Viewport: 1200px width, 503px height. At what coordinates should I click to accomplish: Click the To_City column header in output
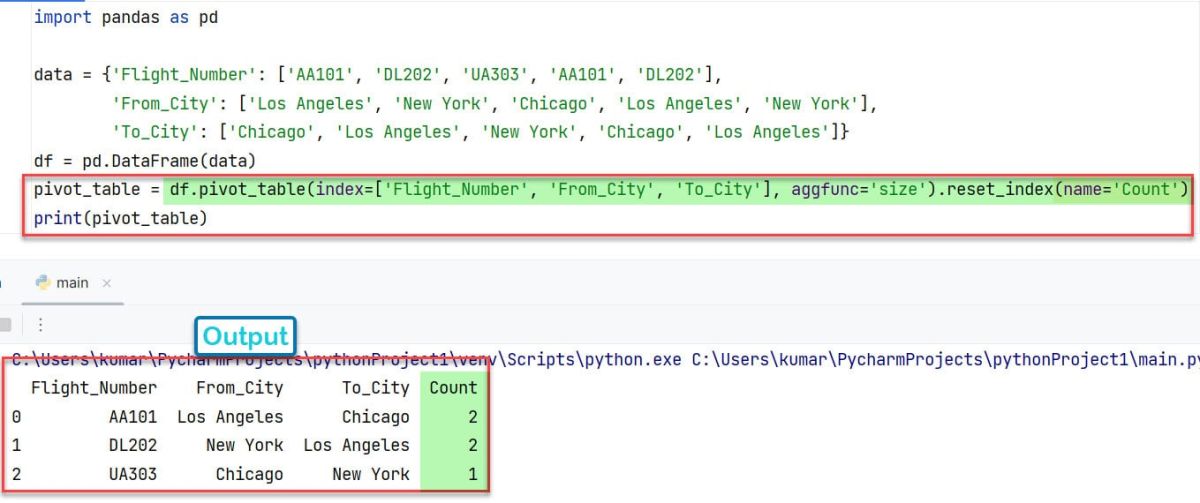[375, 388]
